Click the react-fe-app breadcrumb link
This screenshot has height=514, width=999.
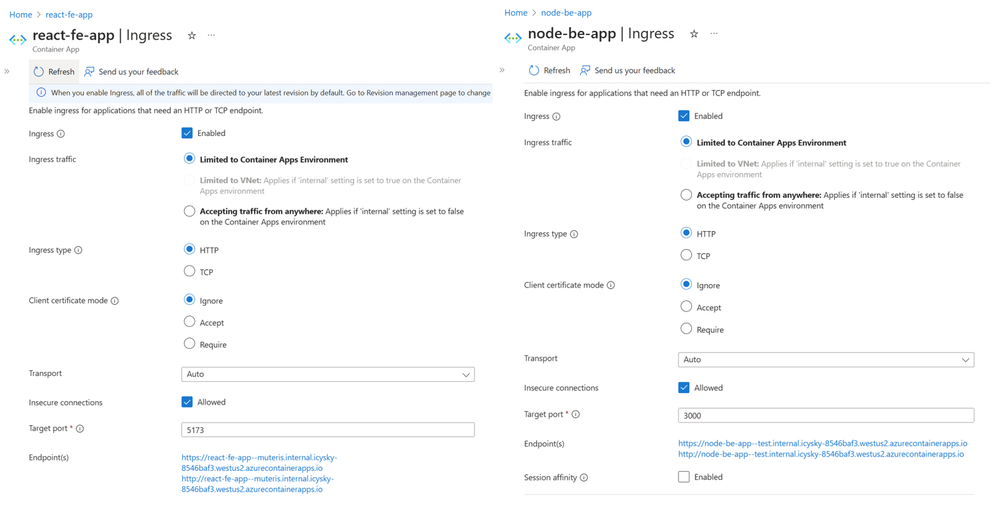click(69, 15)
